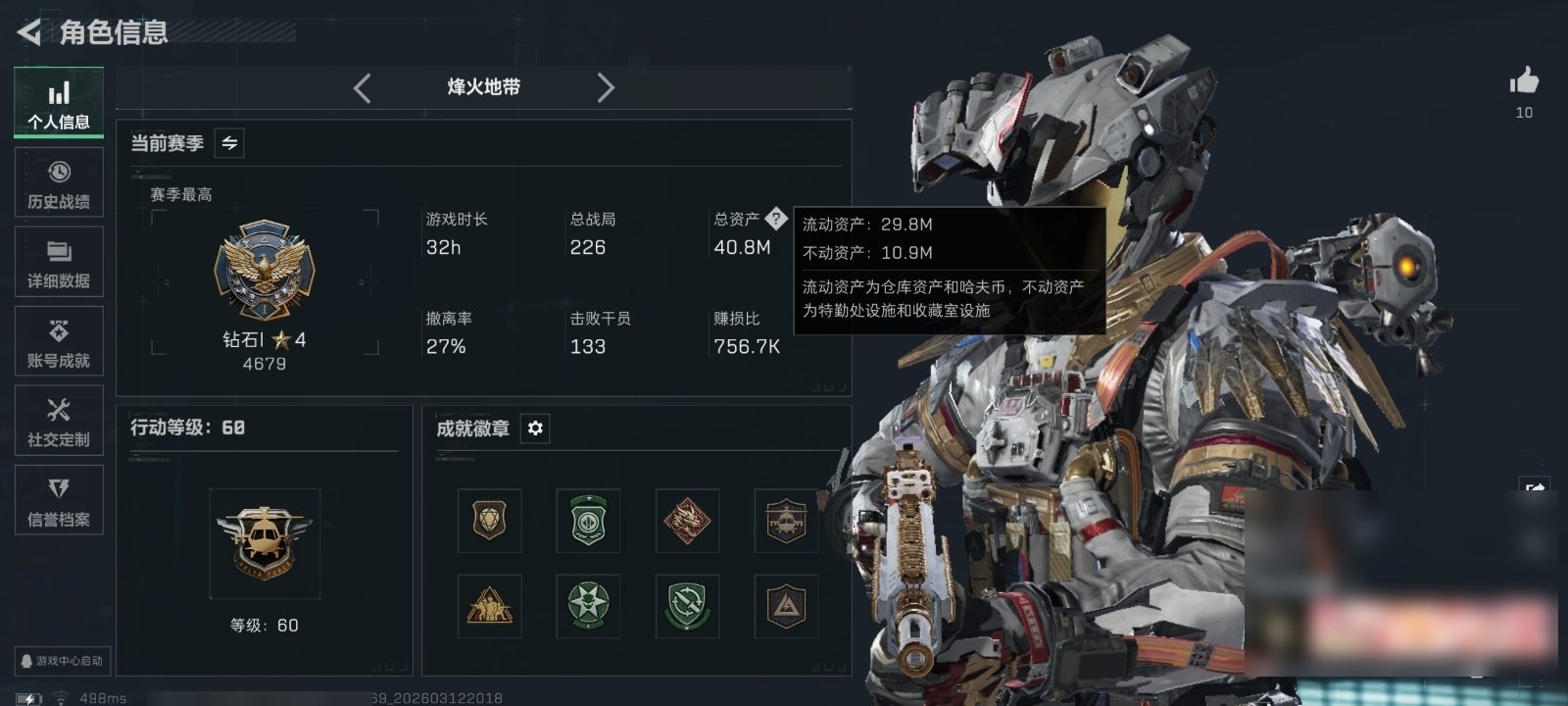Viewport: 1568px width, 706px height.
Task: Select the helicopter 行动等级 level badge
Action: [x=265, y=543]
